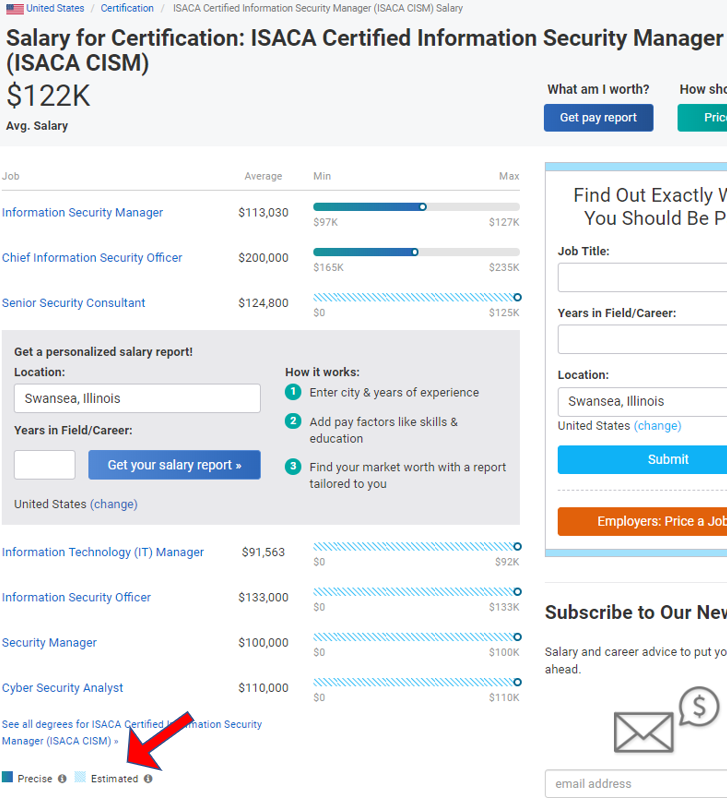The image size is (727, 798).
Task: Open See all degrees for ISACA CISM link
Action: click(x=131, y=732)
